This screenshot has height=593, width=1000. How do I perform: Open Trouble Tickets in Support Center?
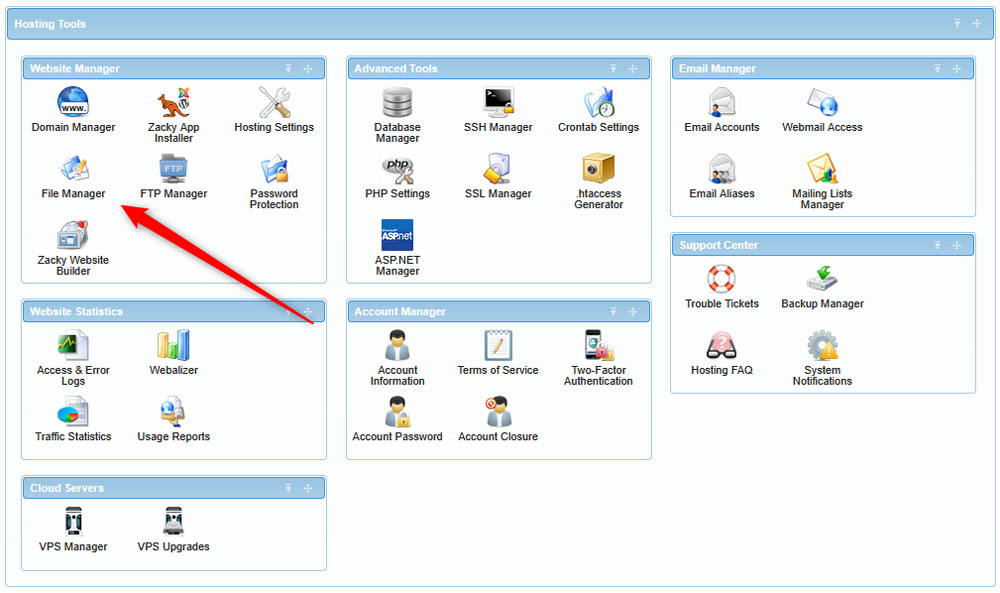722,287
